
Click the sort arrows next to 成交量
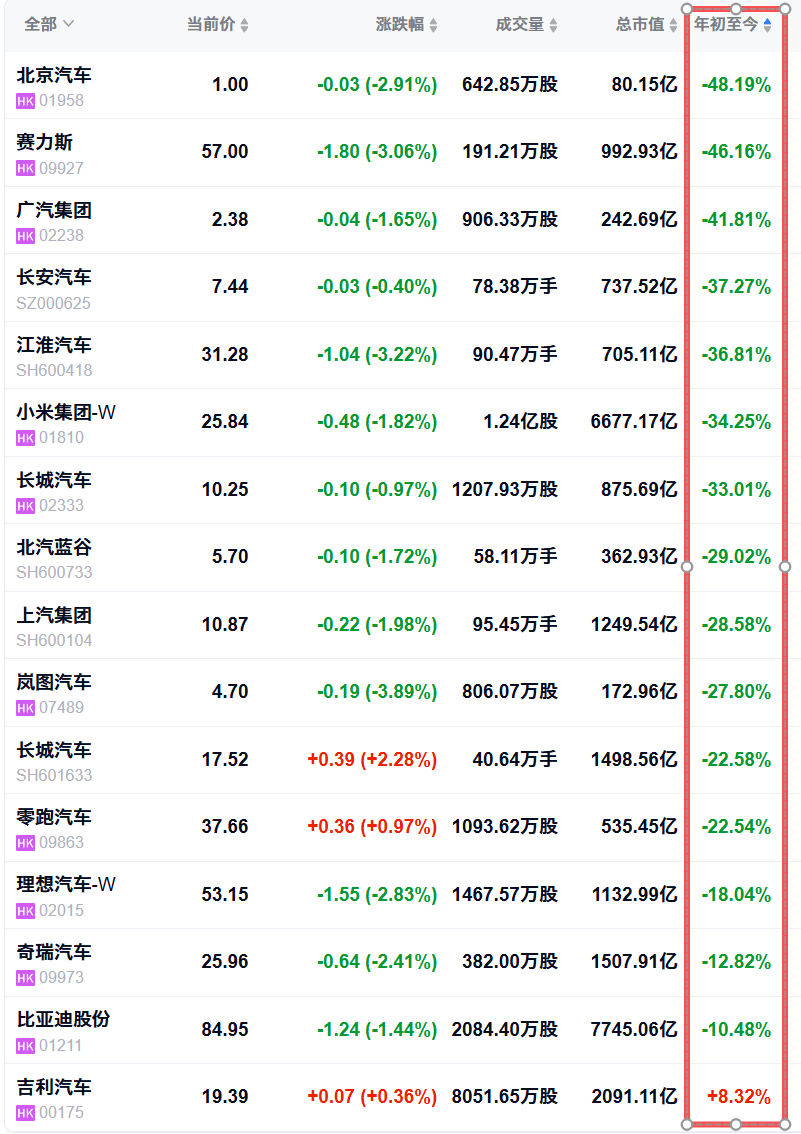tap(553, 25)
